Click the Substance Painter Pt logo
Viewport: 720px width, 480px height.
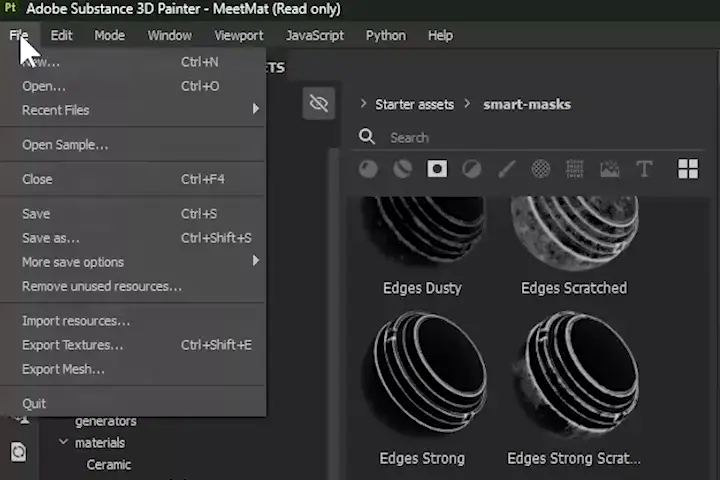[x=10, y=8]
